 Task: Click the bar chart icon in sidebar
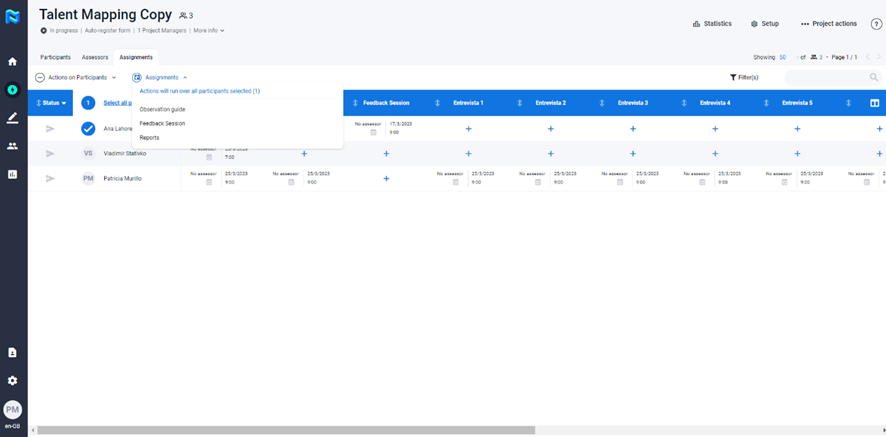12,174
